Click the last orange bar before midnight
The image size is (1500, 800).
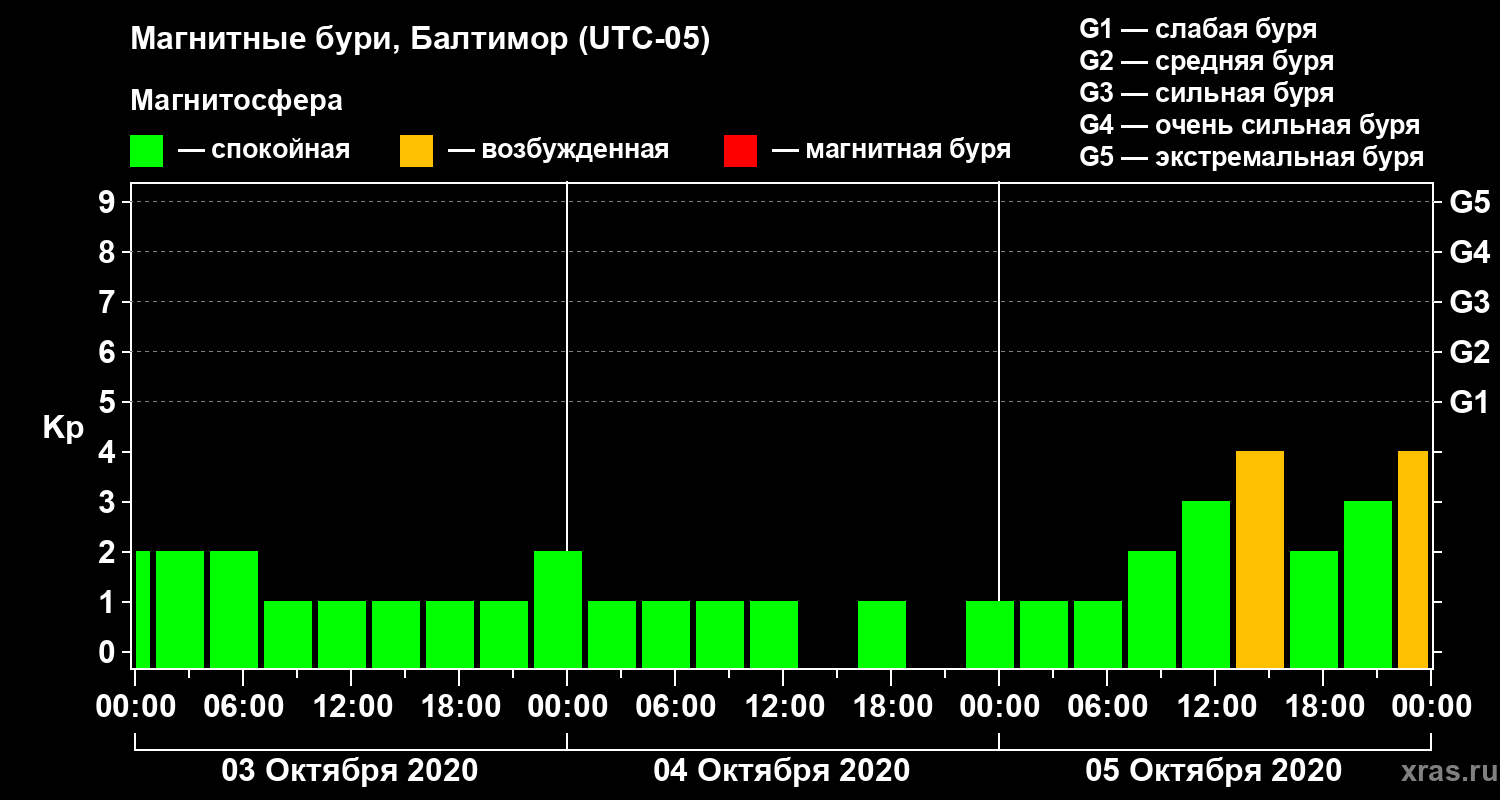click(1413, 560)
